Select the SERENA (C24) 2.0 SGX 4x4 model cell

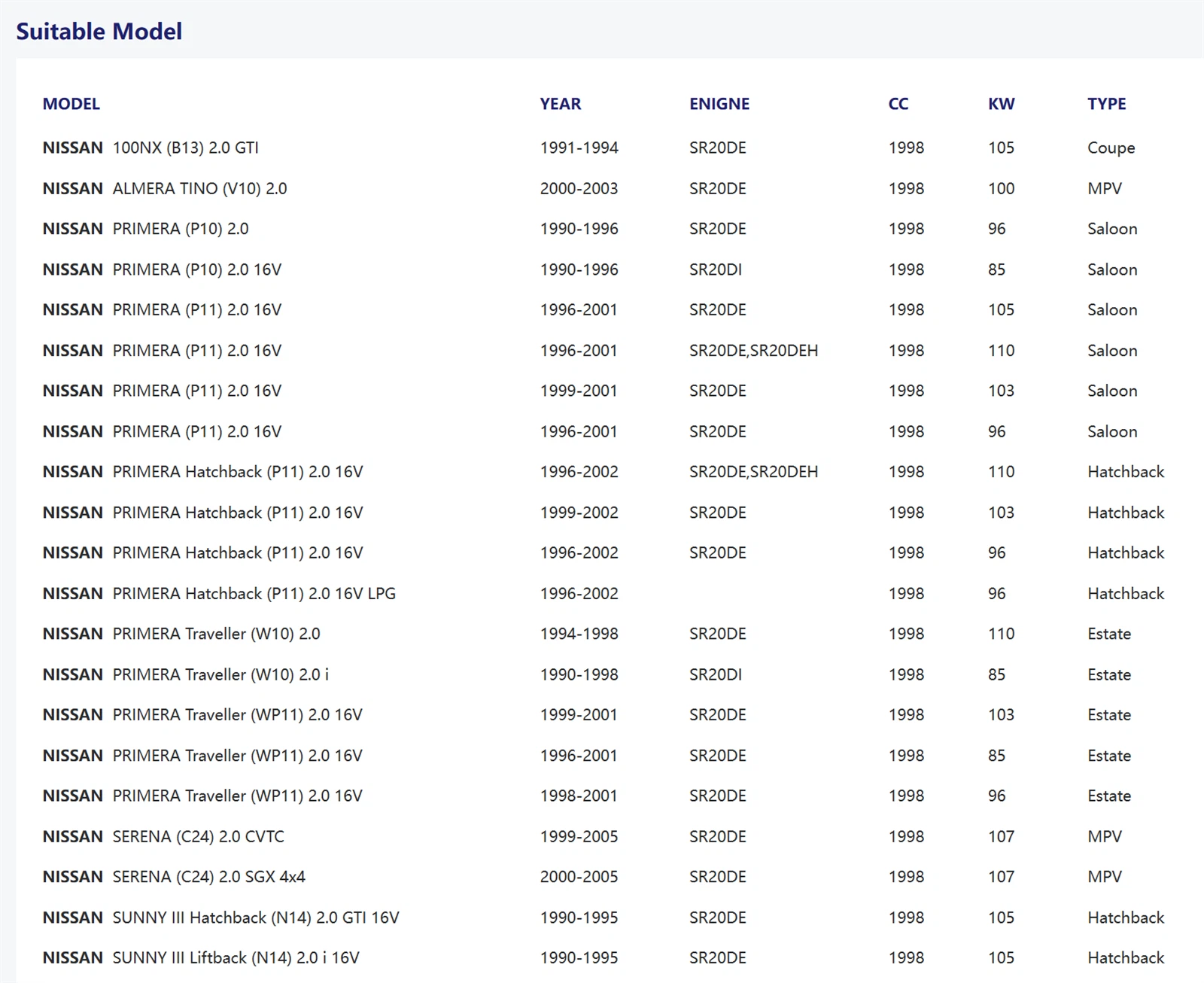(x=174, y=877)
